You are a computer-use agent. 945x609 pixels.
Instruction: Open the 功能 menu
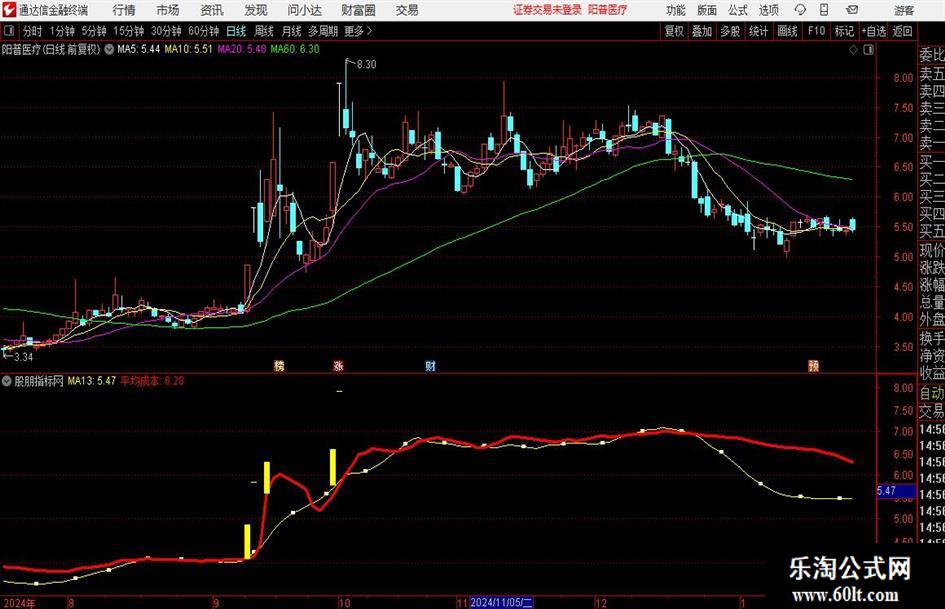pyautogui.click(x=676, y=10)
